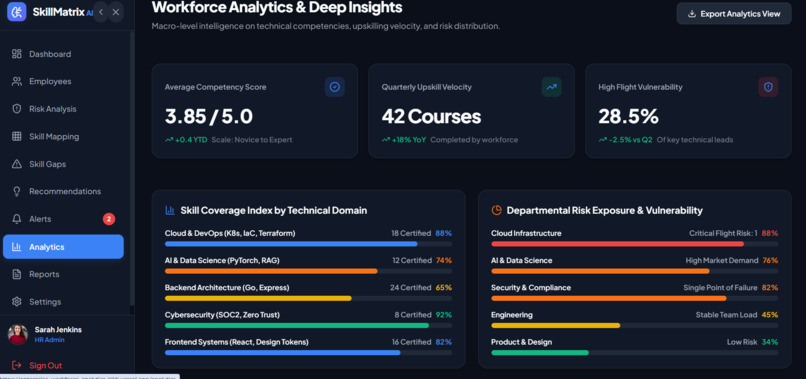The height and width of the screenshot is (379, 806).
Task: Click the Quarterly Upskill Velocity trend icon
Action: tap(552, 87)
